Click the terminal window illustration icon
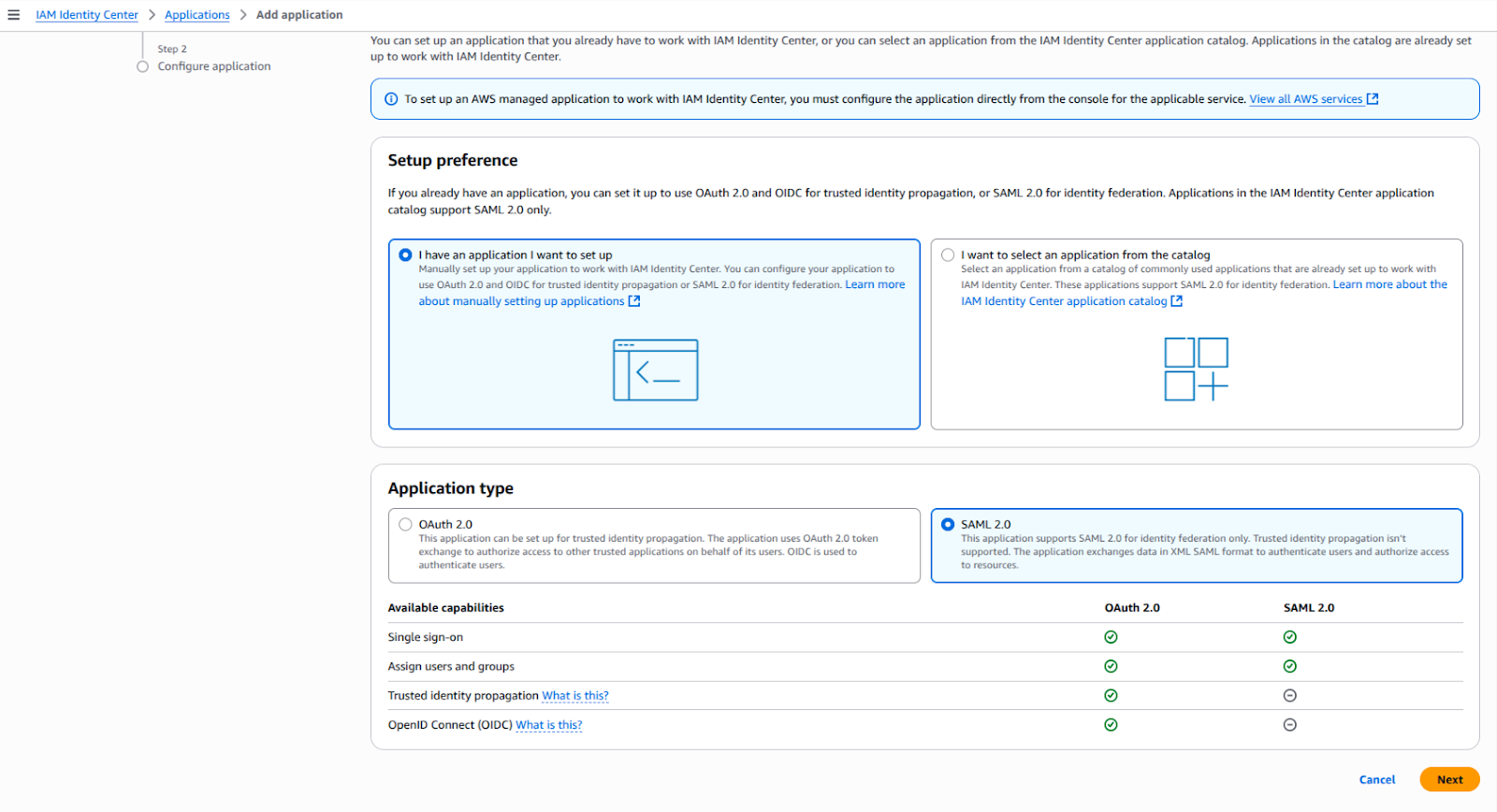This screenshot has width=1497, height=812. pyautogui.click(x=655, y=370)
